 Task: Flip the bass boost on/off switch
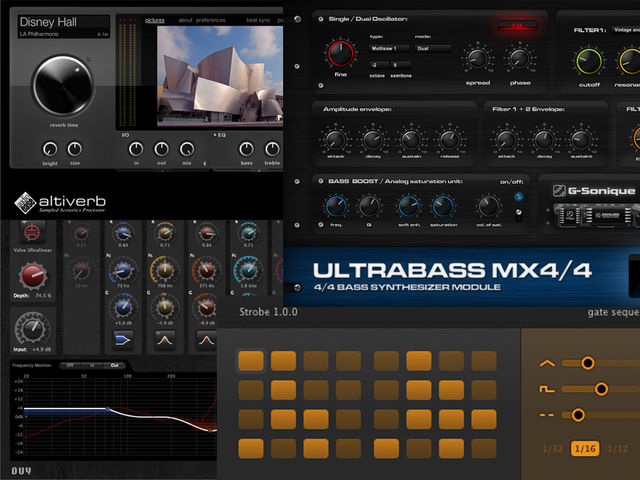pyautogui.click(x=519, y=214)
